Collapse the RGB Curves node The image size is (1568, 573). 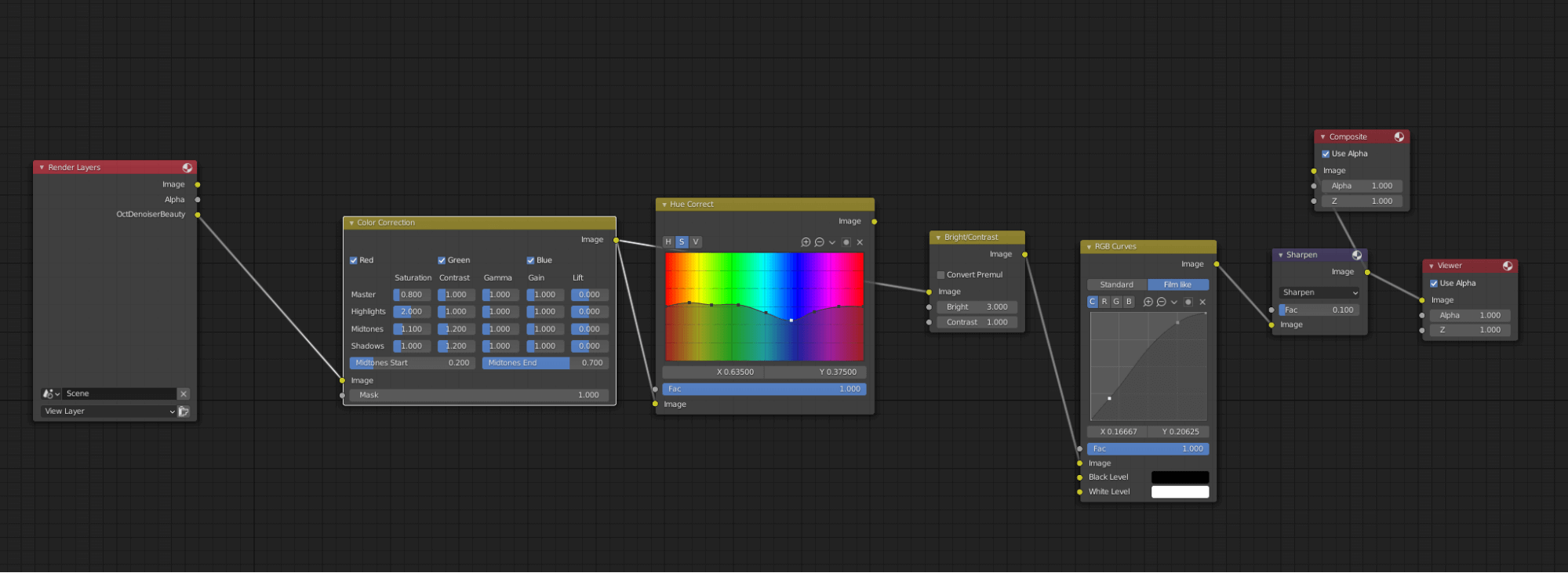coord(1089,248)
